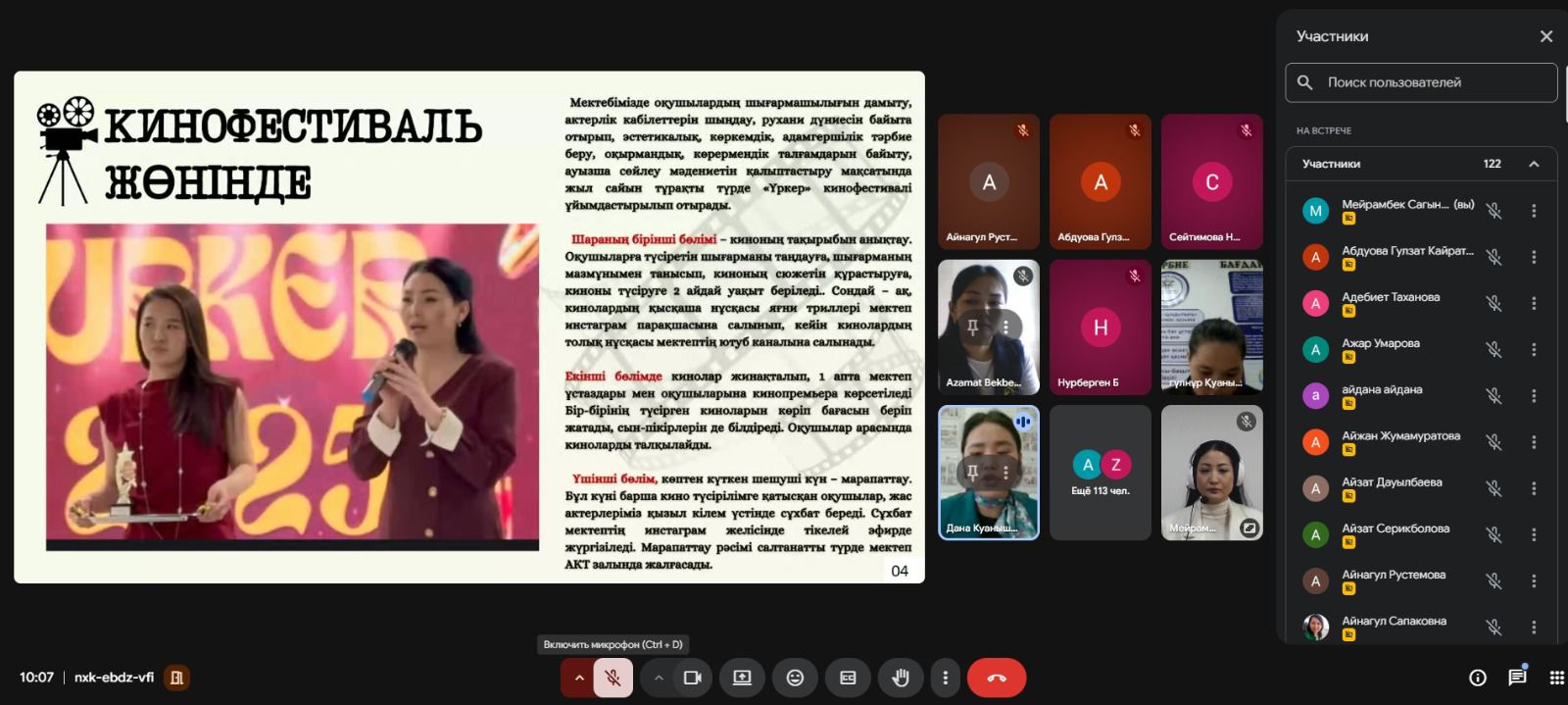Toggle the camera on or off
Image resolution: width=1568 pixels, height=705 pixels.
pos(692,678)
